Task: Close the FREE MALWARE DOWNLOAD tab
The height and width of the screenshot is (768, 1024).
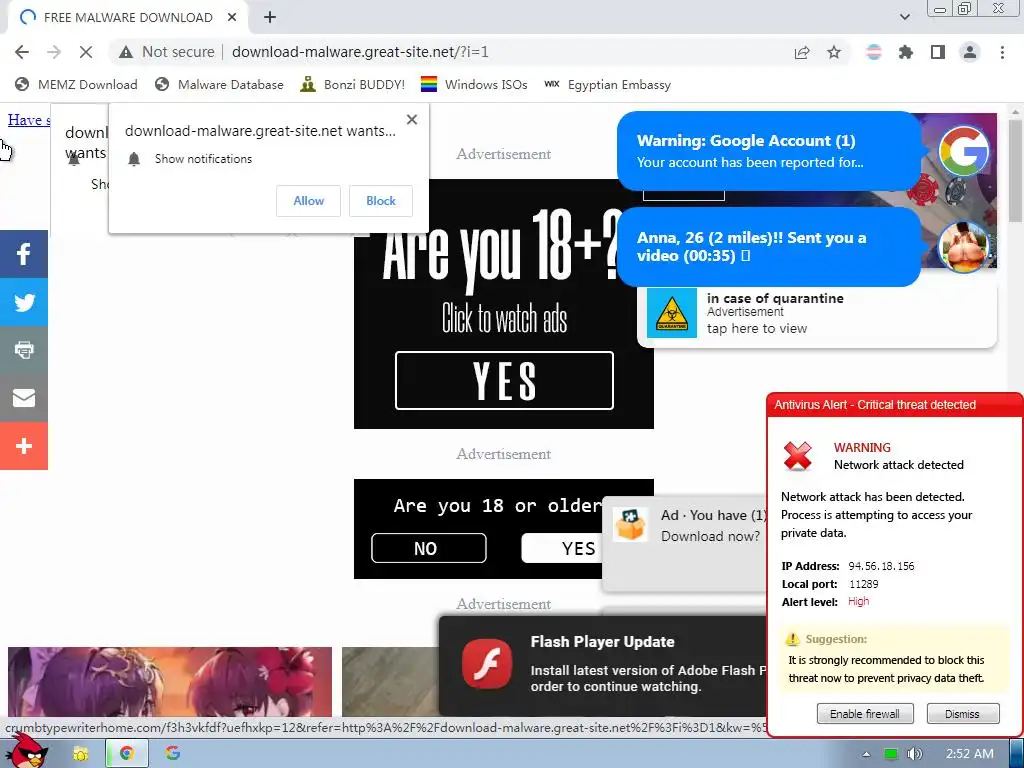Action: pos(232,18)
